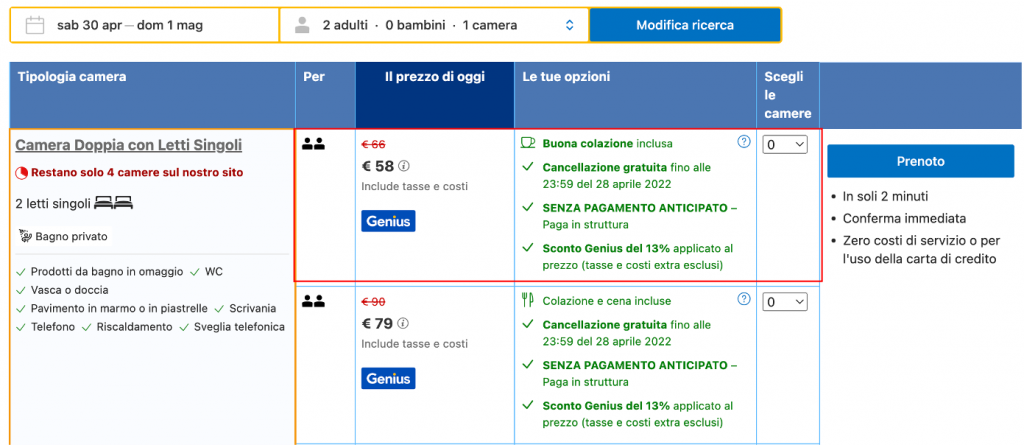Click help icon for breakfast and dinner option
The image size is (1024, 445).
point(743,299)
